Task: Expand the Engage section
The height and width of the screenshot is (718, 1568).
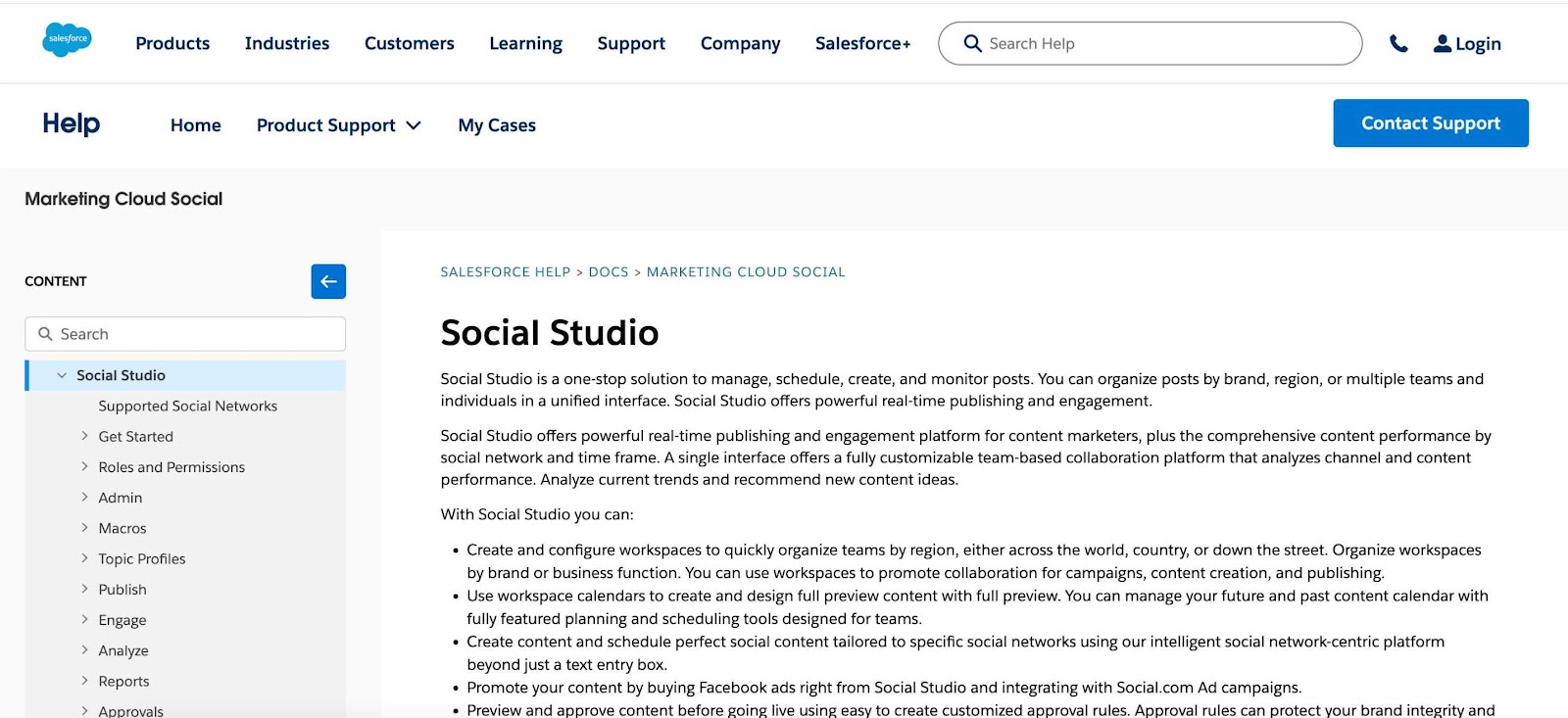Action: click(x=84, y=619)
